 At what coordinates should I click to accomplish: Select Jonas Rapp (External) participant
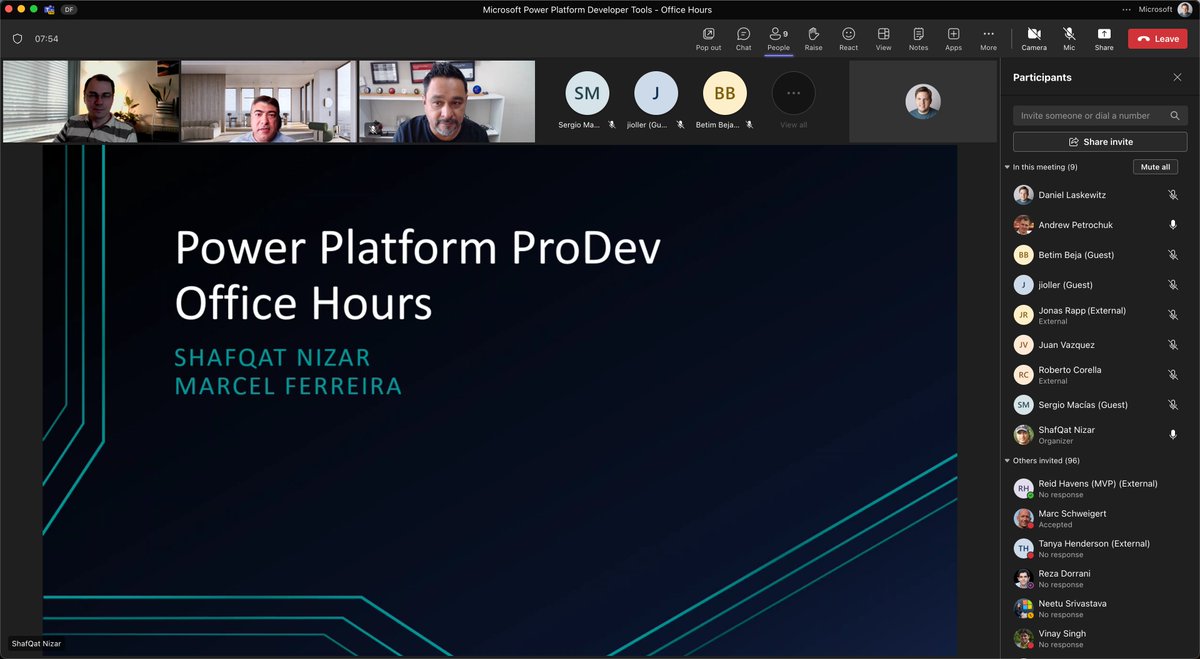[1099, 315]
